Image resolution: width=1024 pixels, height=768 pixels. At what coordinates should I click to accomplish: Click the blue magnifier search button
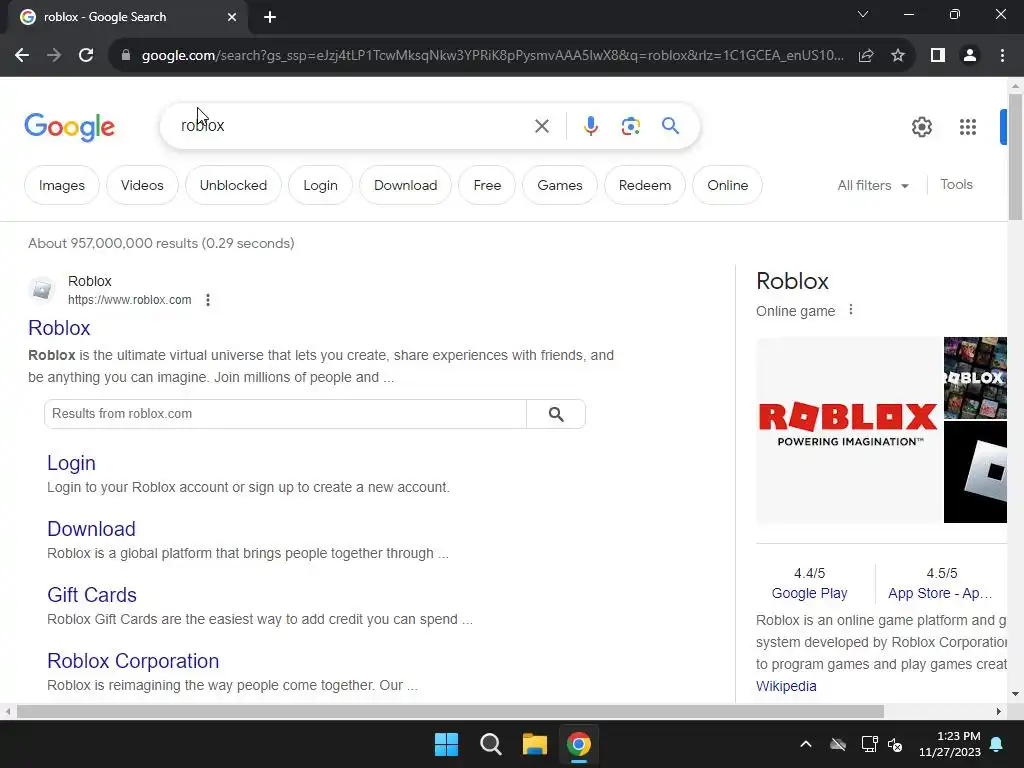[x=670, y=125]
